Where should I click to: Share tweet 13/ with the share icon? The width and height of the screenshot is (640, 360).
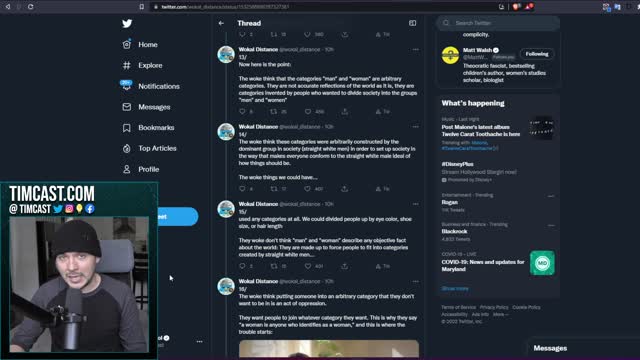(x=345, y=111)
